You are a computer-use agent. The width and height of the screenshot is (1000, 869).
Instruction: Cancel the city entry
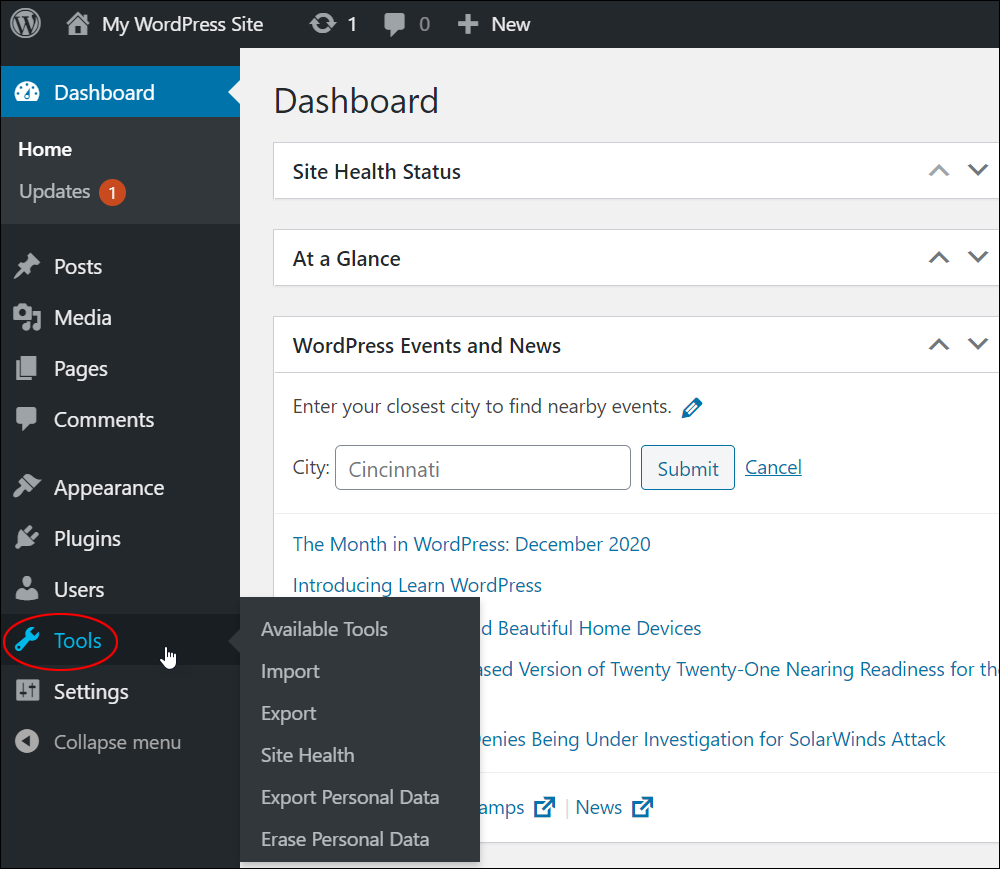click(x=773, y=467)
